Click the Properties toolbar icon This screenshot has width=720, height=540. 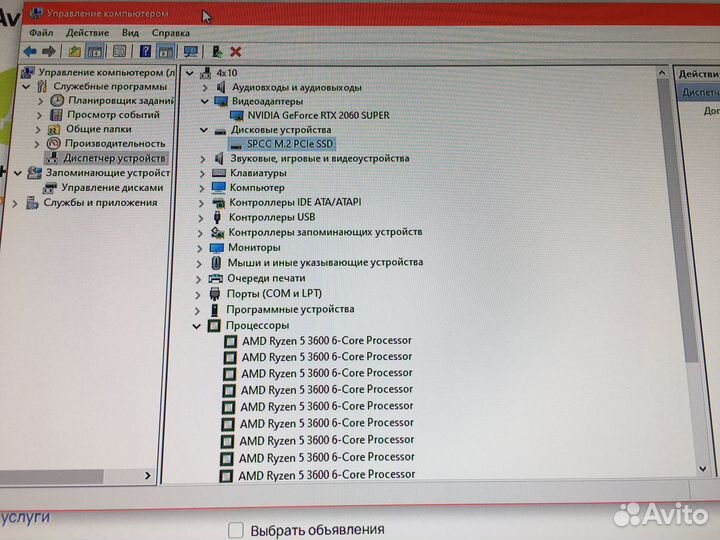click(120, 51)
